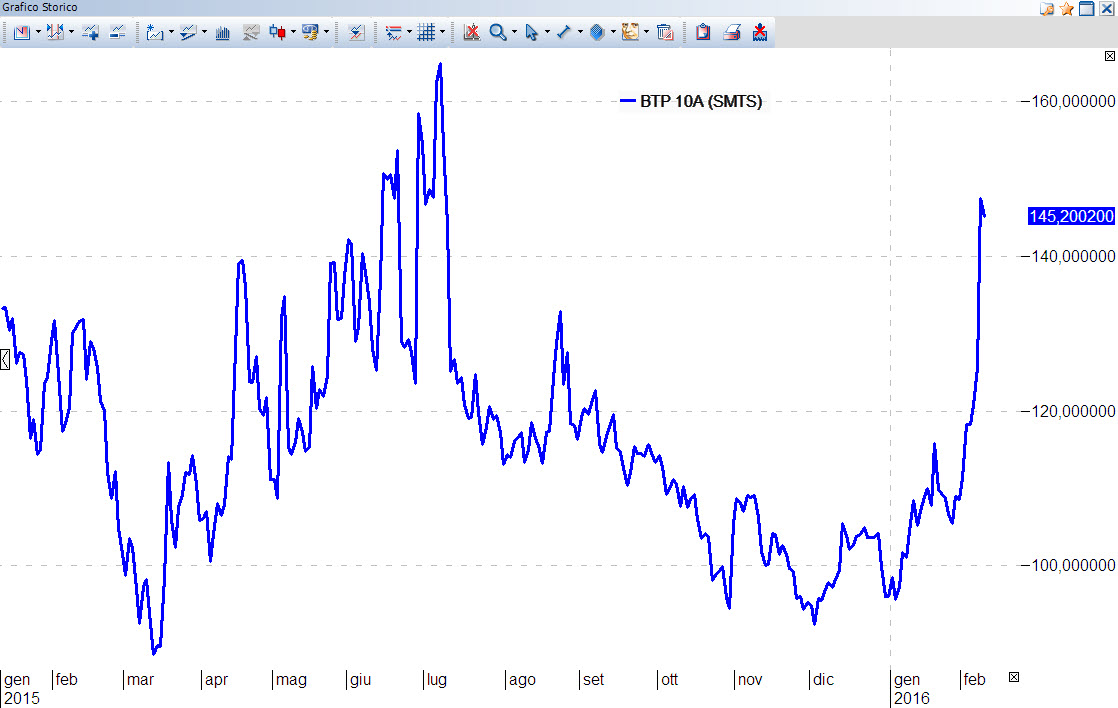The height and width of the screenshot is (708, 1118).
Task: Click the add series plus chart icon
Action: 90,33
